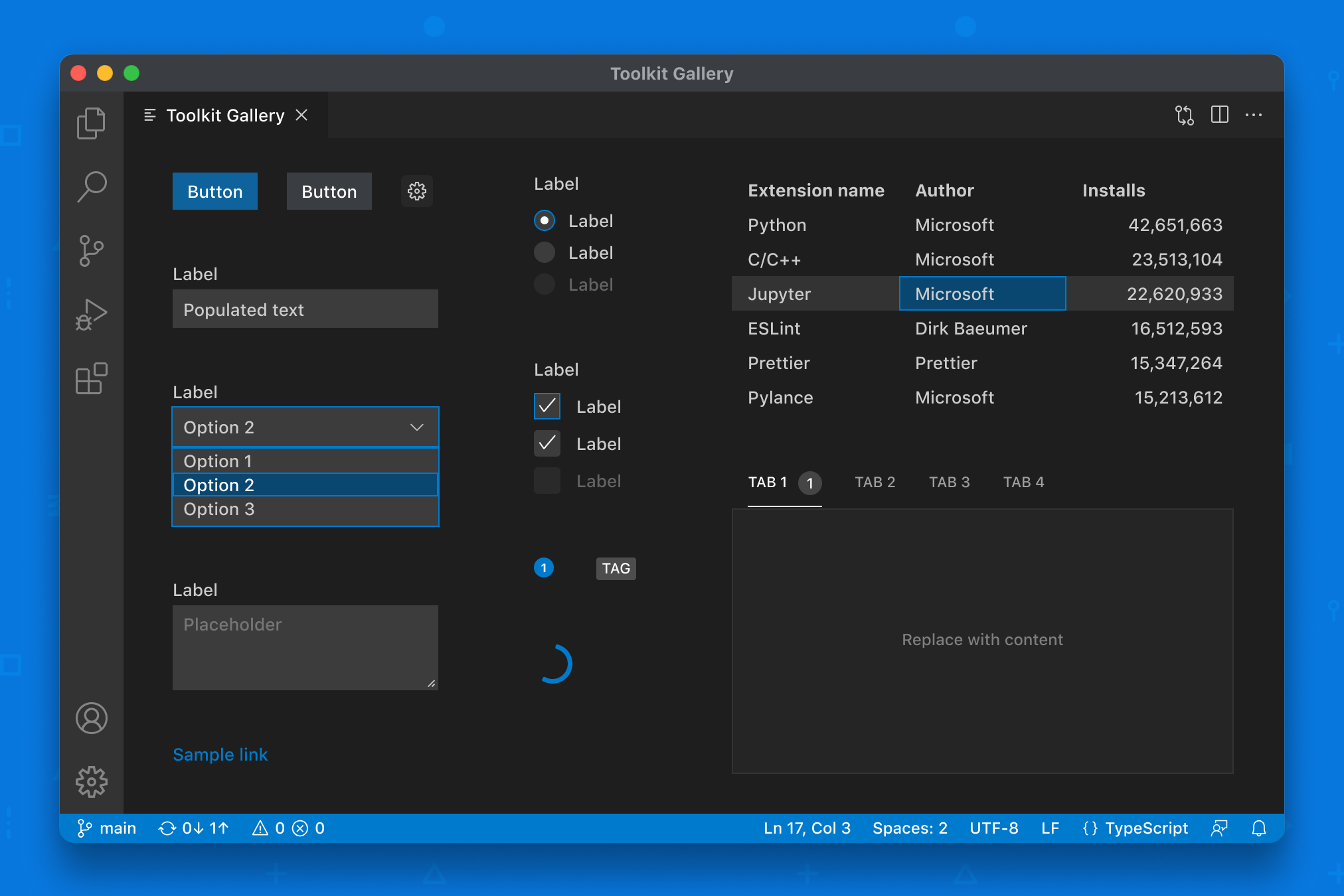Screen dimensions: 1344x896
Task: Select Option 3 from the open dropdown
Action: (x=304, y=509)
